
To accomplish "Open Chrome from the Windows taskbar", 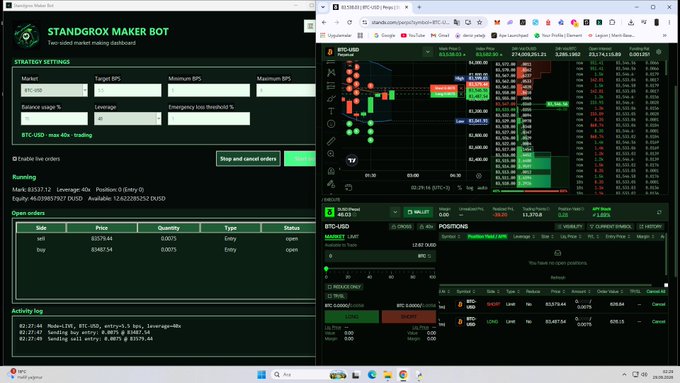I will pos(403,375).
